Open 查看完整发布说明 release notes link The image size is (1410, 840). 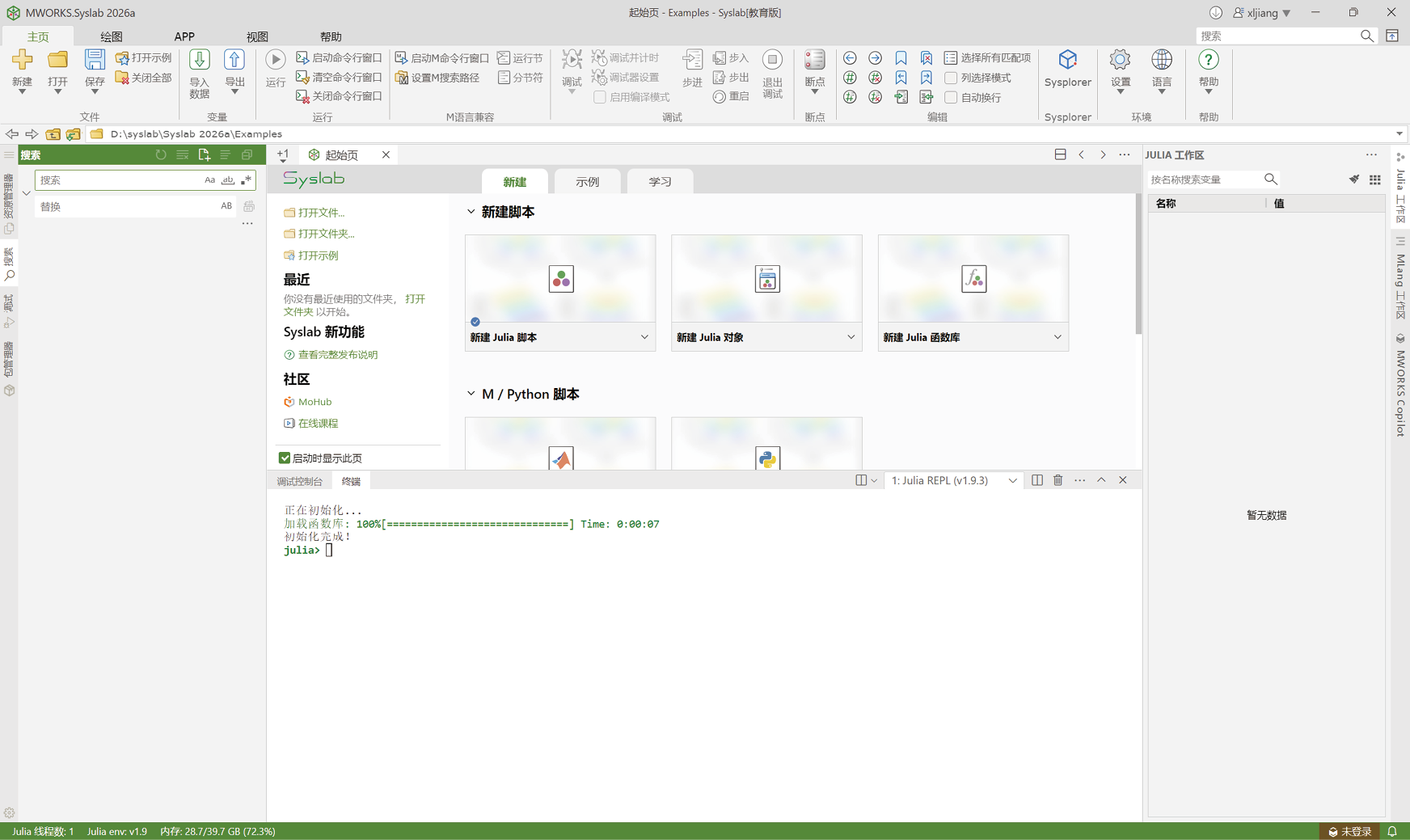(338, 355)
